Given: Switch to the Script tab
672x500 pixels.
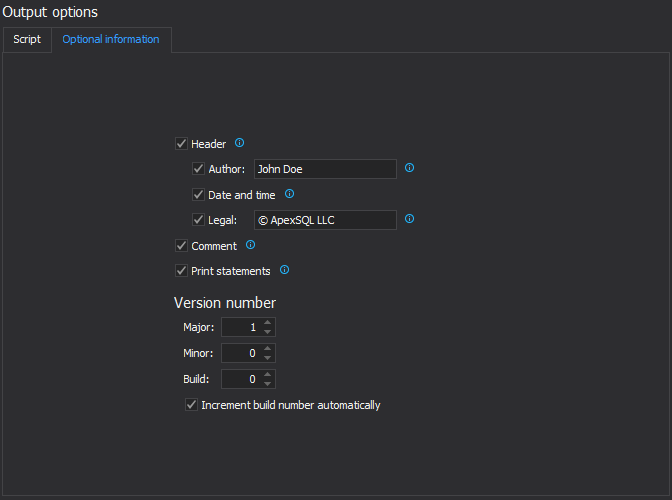Looking at the screenshot, I should coord(27,40).
